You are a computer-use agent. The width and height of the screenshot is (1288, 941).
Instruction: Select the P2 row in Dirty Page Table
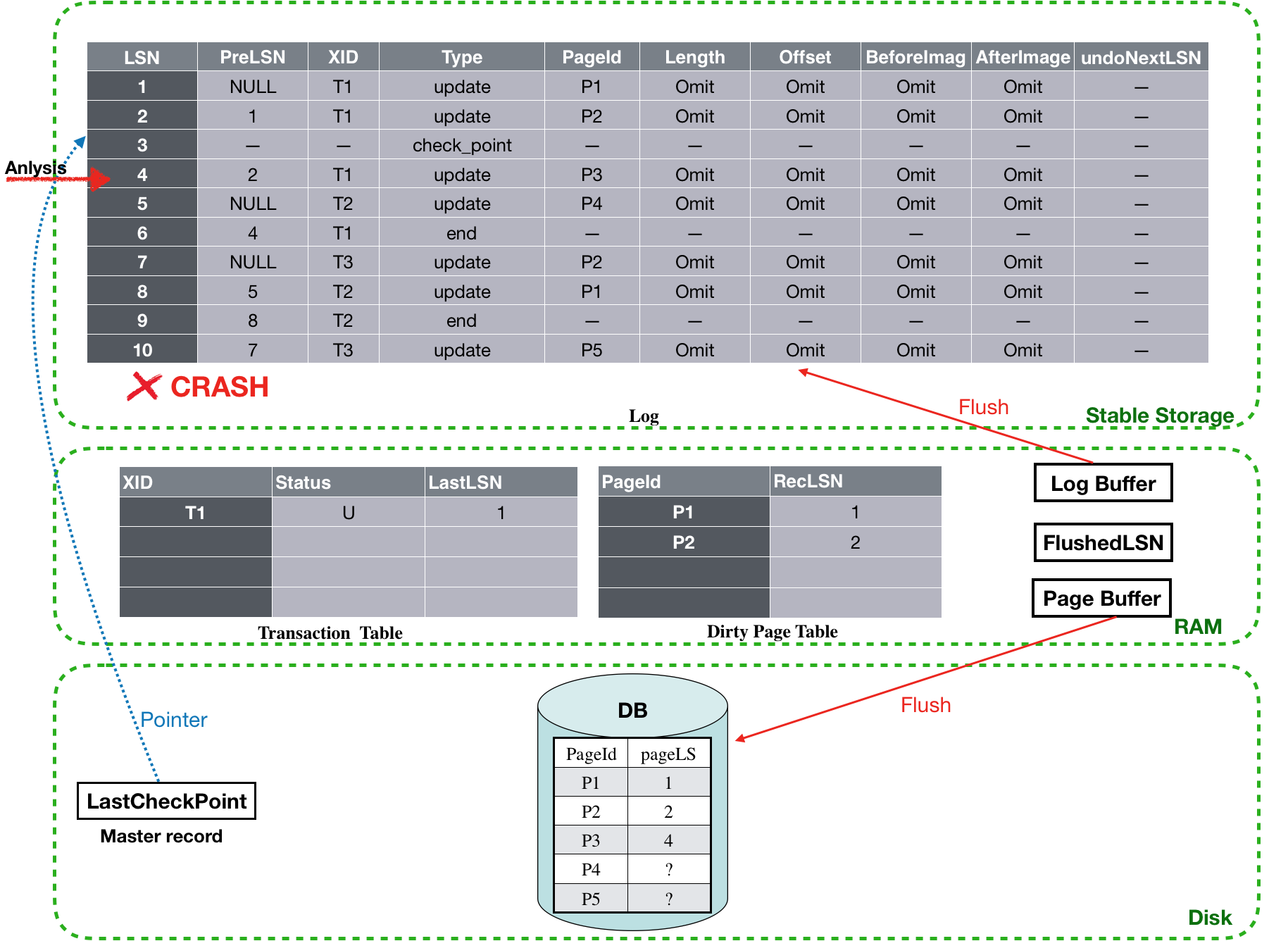click(x=770, y=542)
